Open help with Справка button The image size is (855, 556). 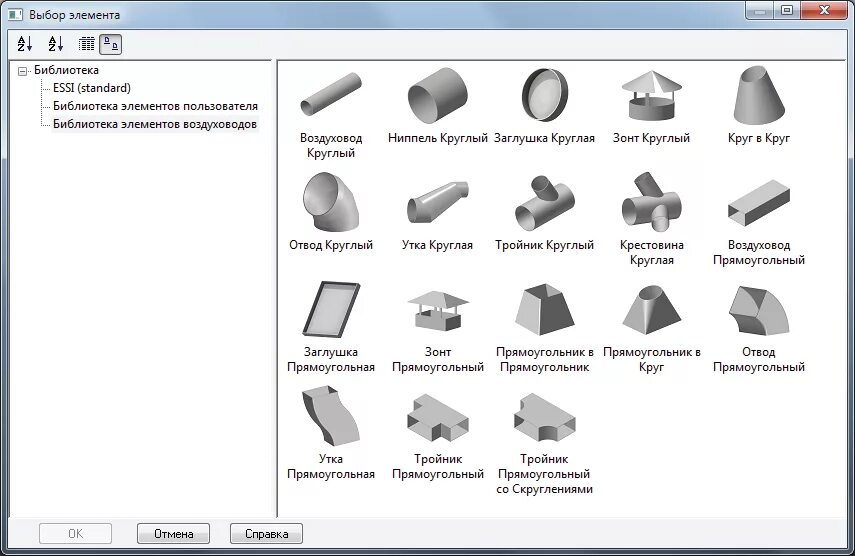pos(266,534)
